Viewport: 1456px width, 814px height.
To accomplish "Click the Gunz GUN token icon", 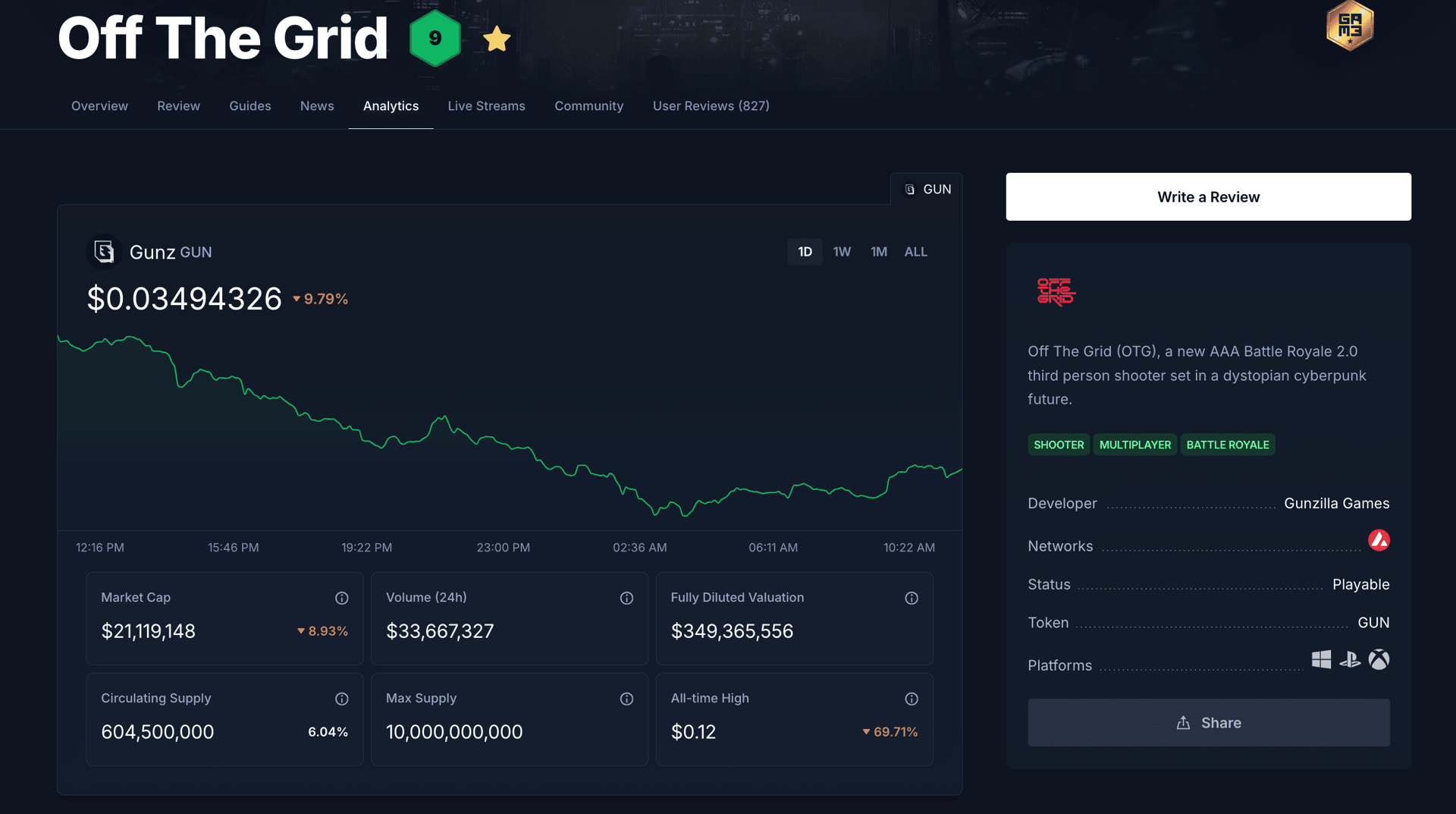I will click(x=105, y=252).
